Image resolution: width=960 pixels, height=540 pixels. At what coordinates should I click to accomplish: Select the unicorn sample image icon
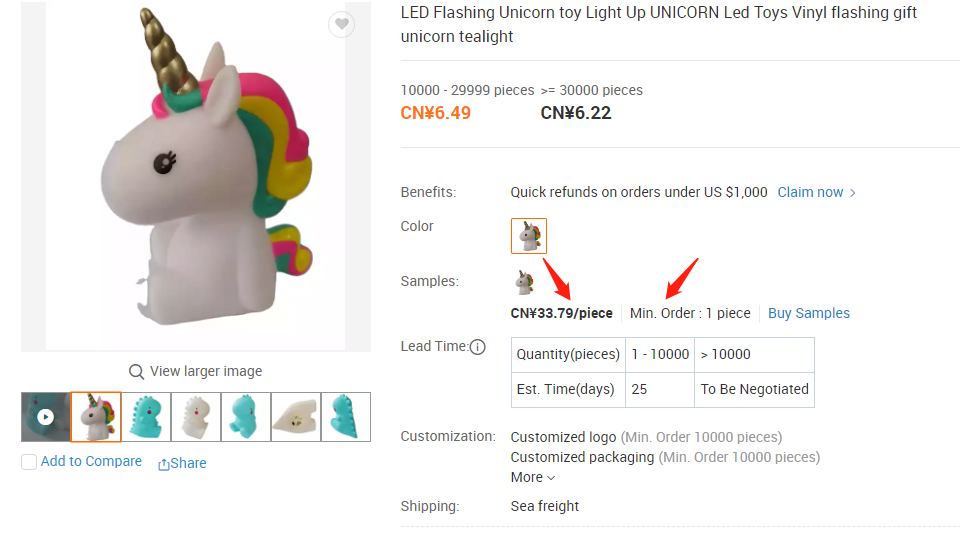coord(524,282)
